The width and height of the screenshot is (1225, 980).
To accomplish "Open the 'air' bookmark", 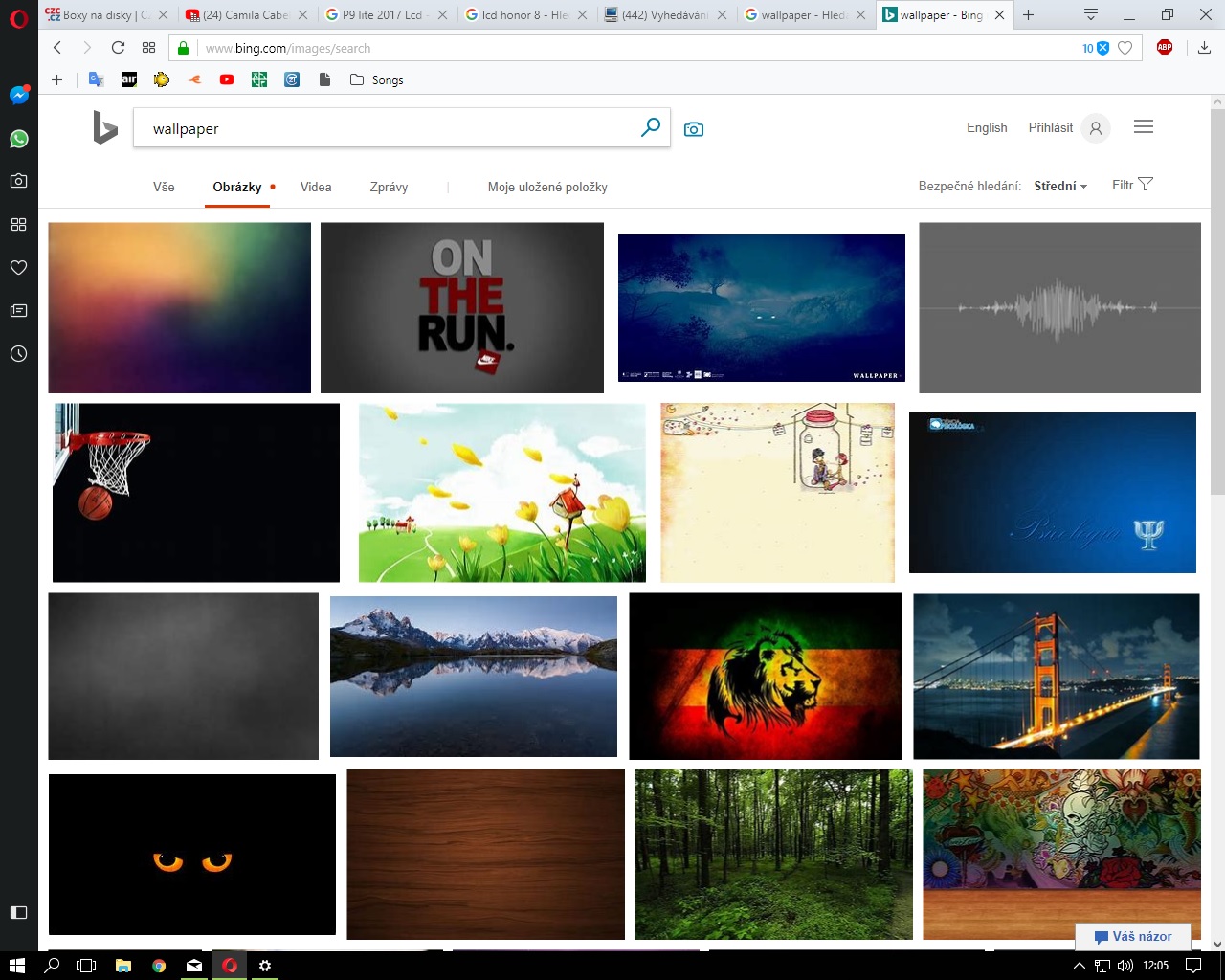I will (x=129, y=79).
